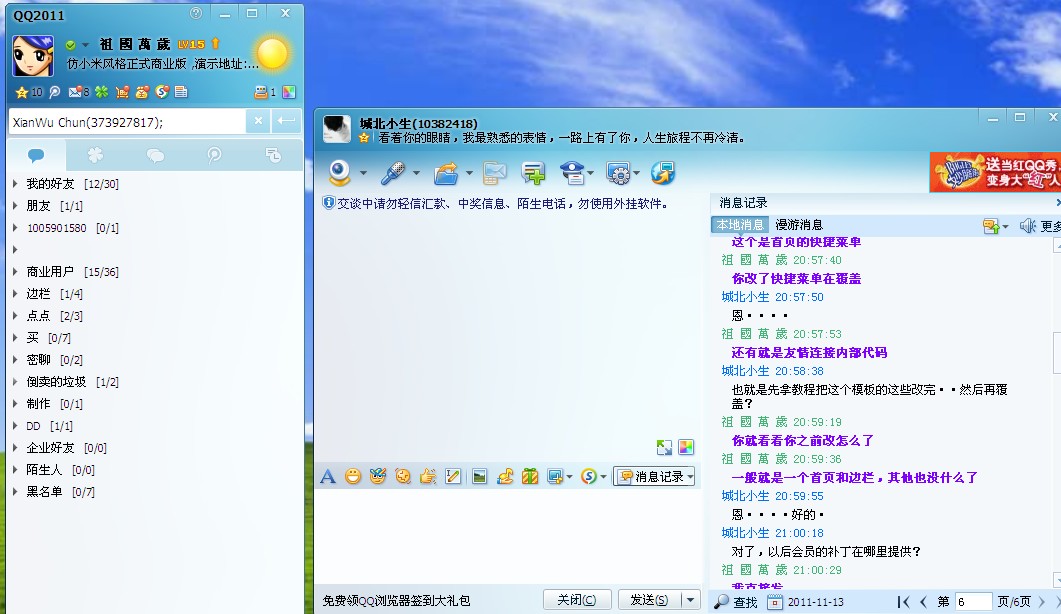Click the LV15 level badge

191,45
